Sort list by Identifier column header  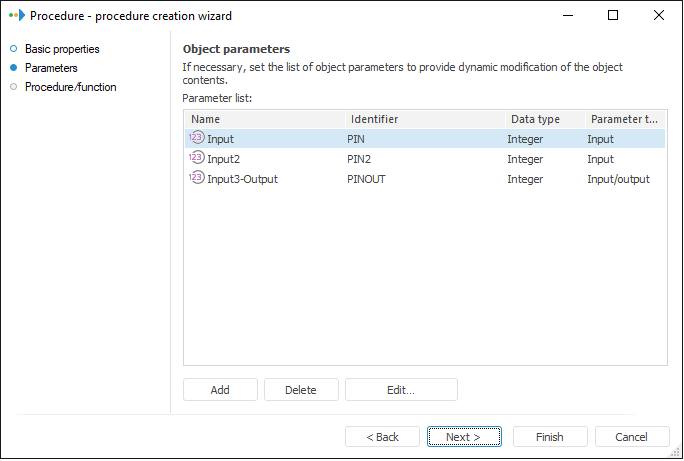pos(424,119)
